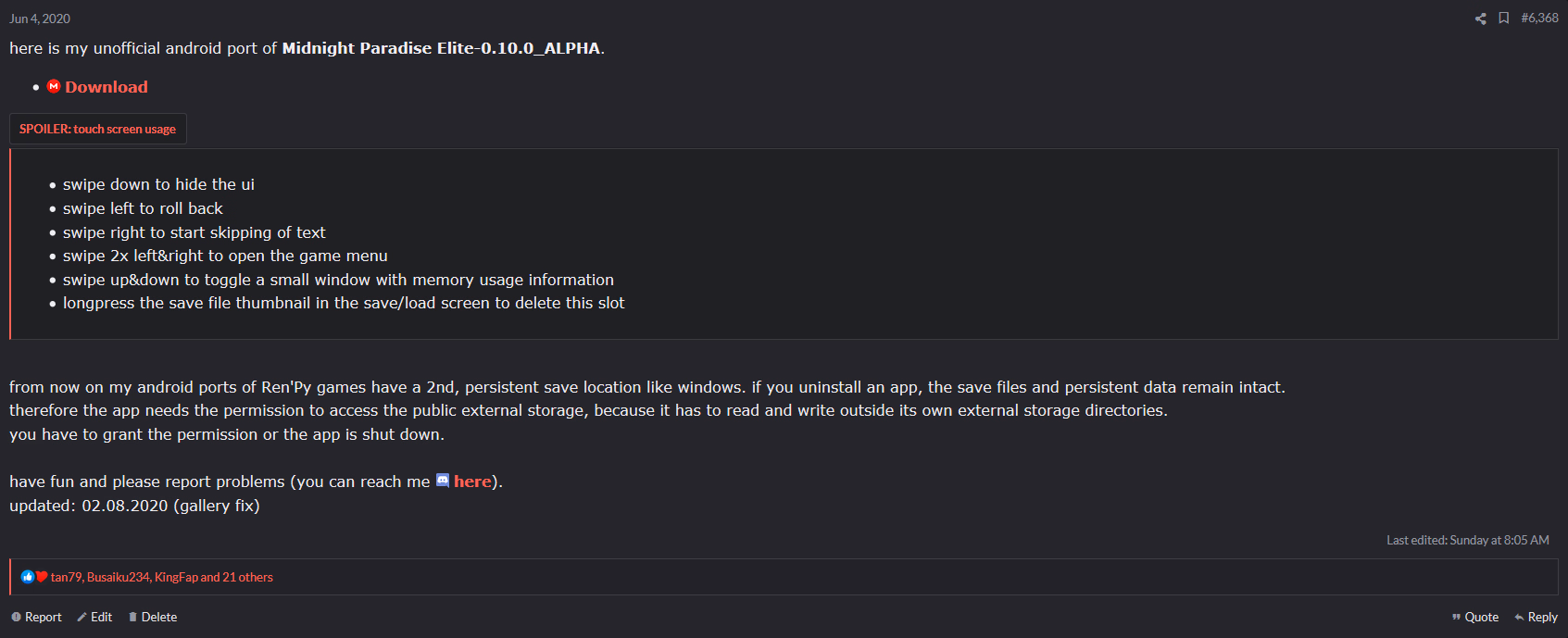Click the line 'swipe down to hide the ui'
Image resolution: width=1568 pixels, height=638 pixels.
click(x=158, y=184)
